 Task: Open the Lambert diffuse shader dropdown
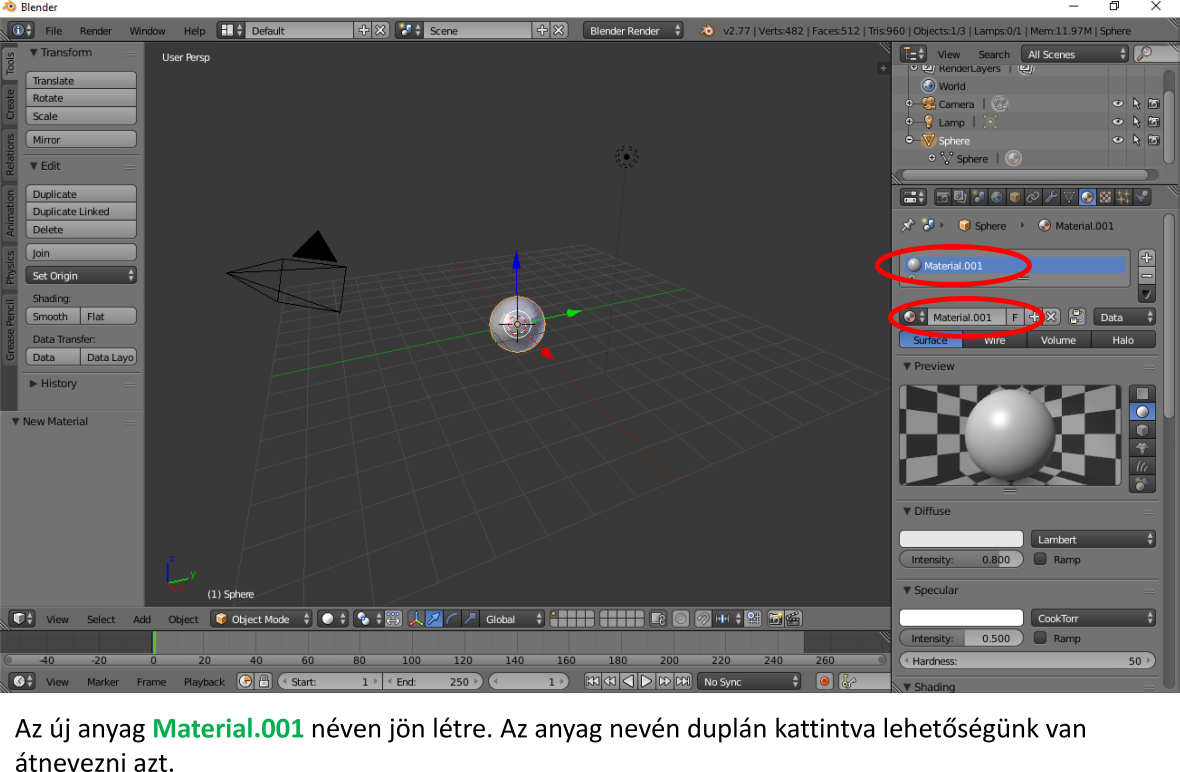1093,539
